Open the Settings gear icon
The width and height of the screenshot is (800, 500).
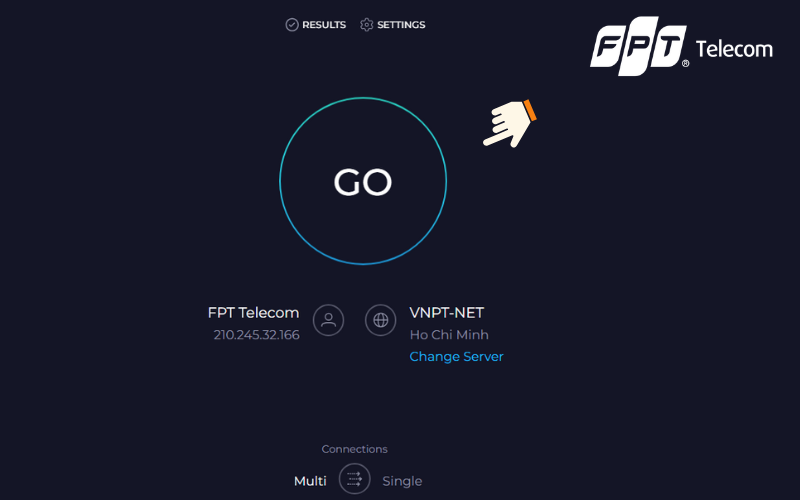(x=366, y=24)
